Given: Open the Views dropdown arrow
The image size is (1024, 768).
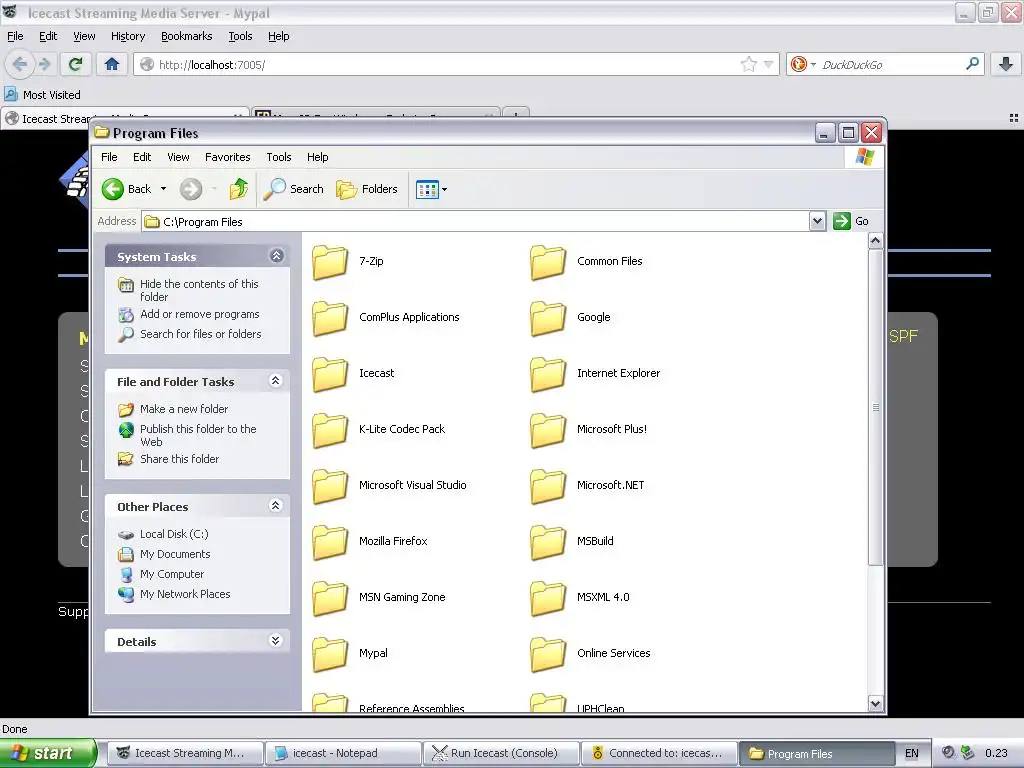Looking at the screenshot, I should [x=445, y=190].
